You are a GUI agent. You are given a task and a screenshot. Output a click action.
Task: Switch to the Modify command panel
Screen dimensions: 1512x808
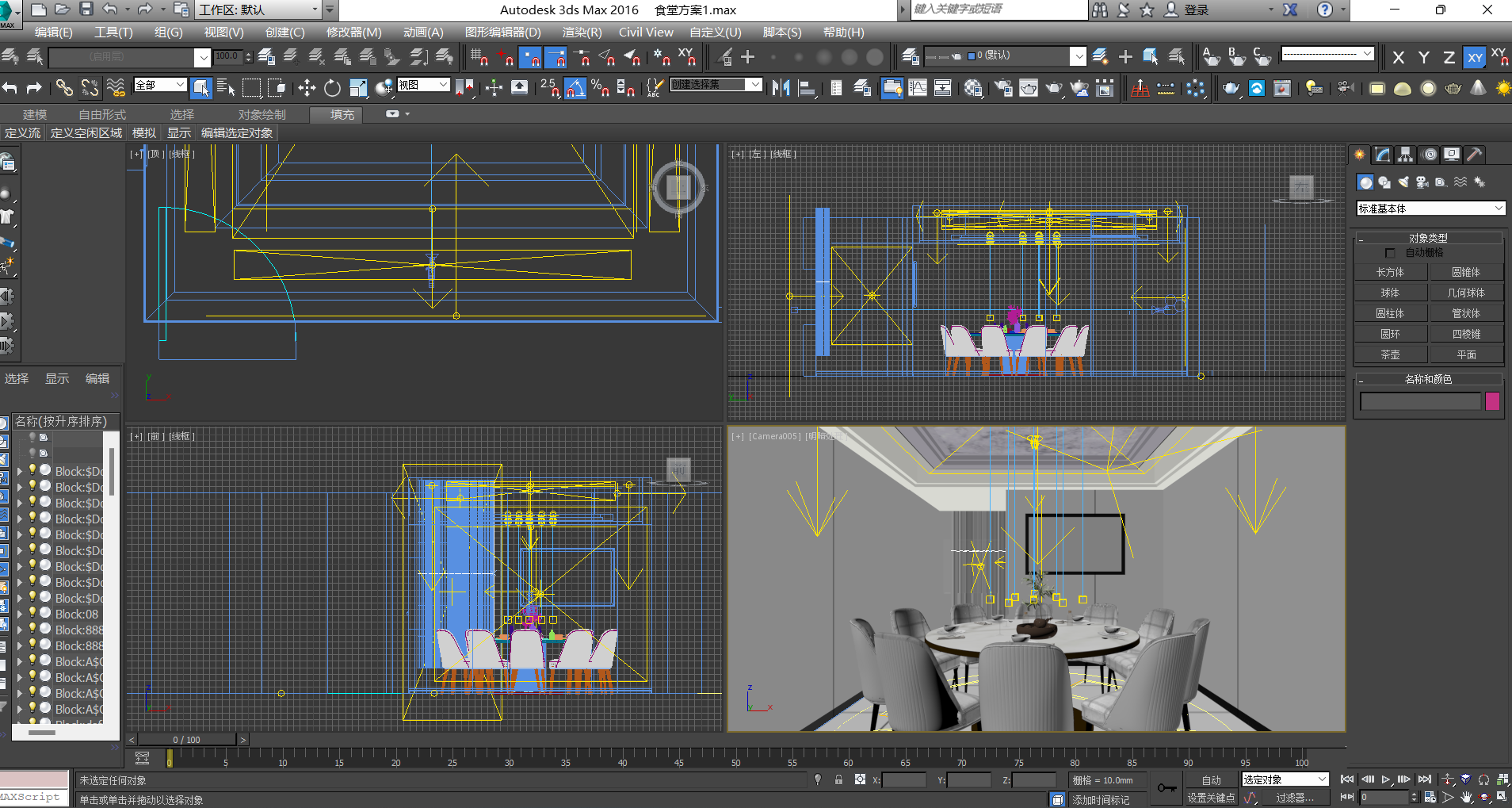tap(1383, 155)
